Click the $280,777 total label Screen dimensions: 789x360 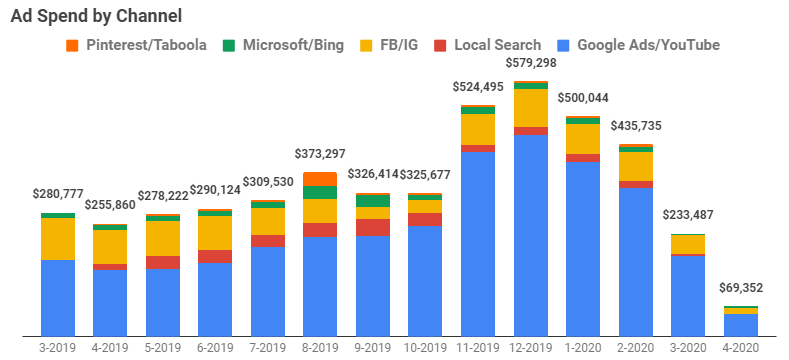pos(58,194)
